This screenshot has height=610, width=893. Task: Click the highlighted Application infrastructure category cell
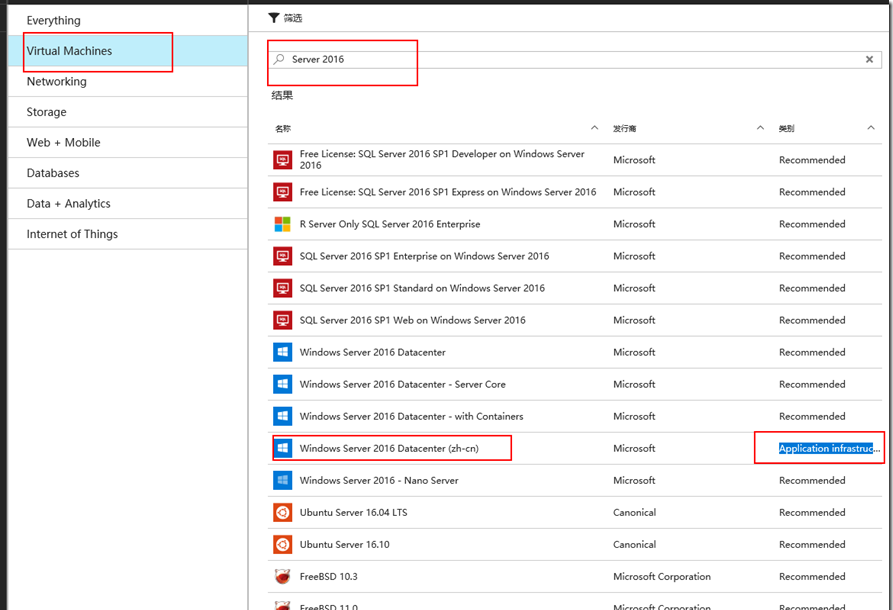click(829, 448)
